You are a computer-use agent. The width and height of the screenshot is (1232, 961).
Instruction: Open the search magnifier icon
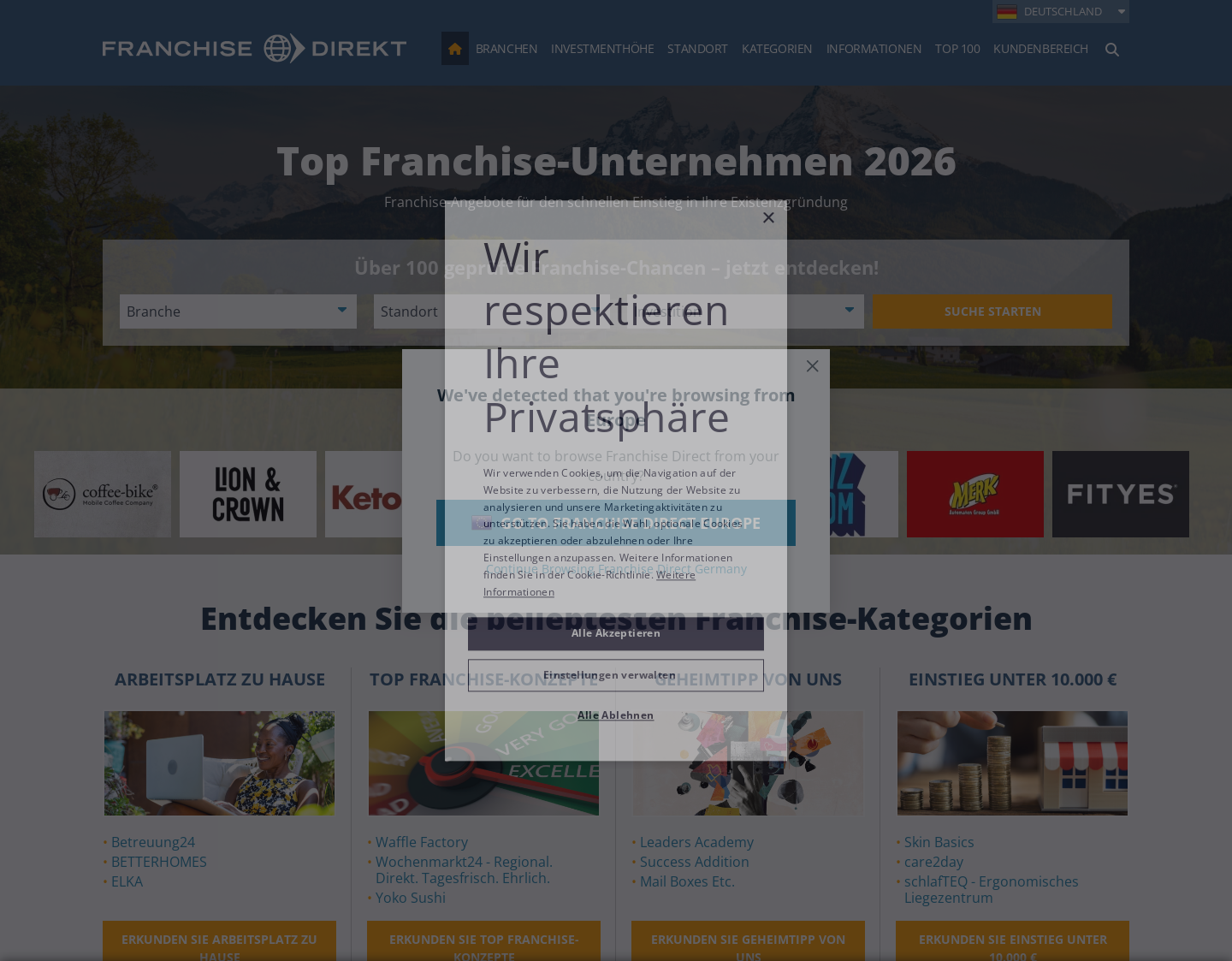click(1112, 50)
